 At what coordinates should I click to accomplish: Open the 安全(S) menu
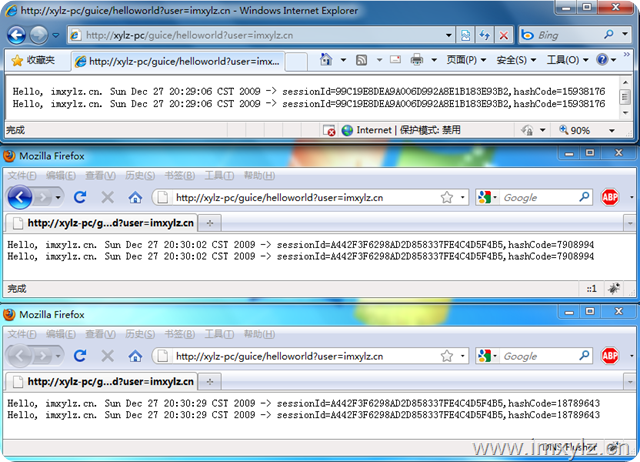pyautogui.click(x=516, y=60)
